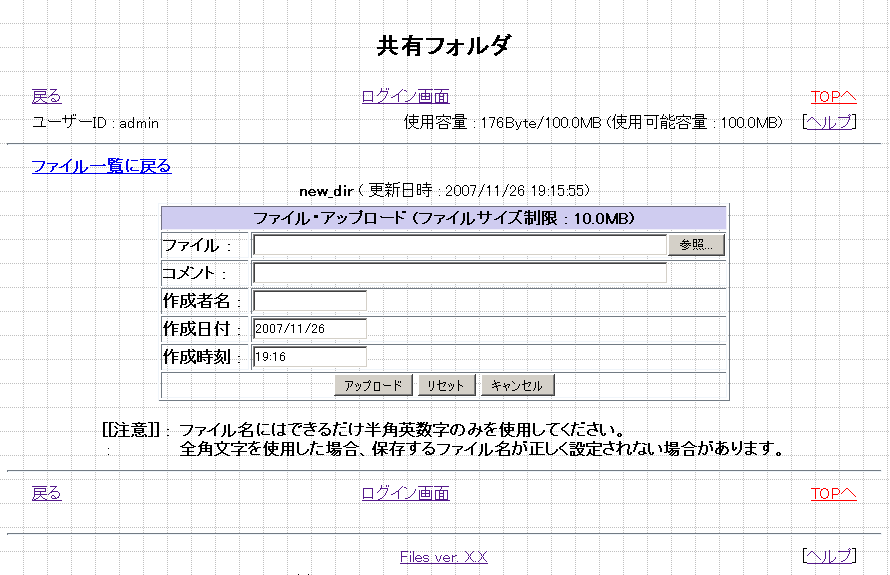Click the 作成時刻 field showing 19:16
This screenshot has width=890, height=575.
[x=310, y=357]
